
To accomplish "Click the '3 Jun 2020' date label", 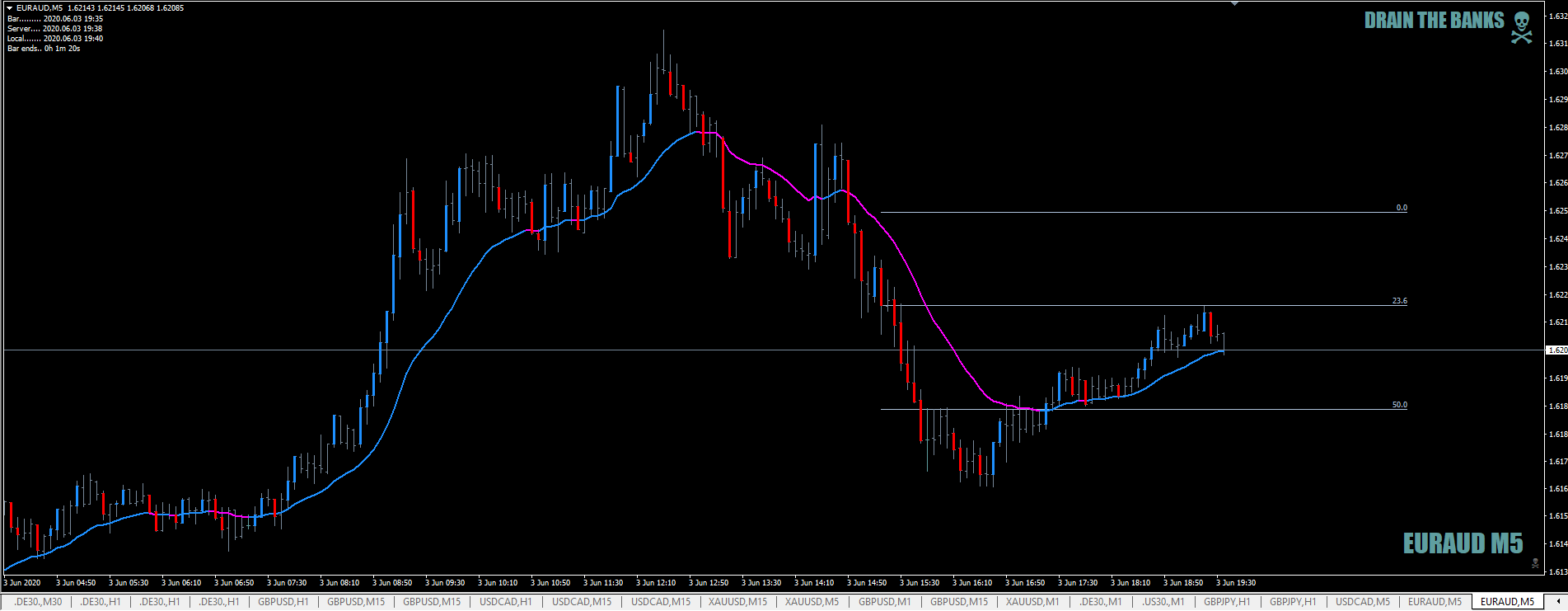I will click(x=22, y=583).
